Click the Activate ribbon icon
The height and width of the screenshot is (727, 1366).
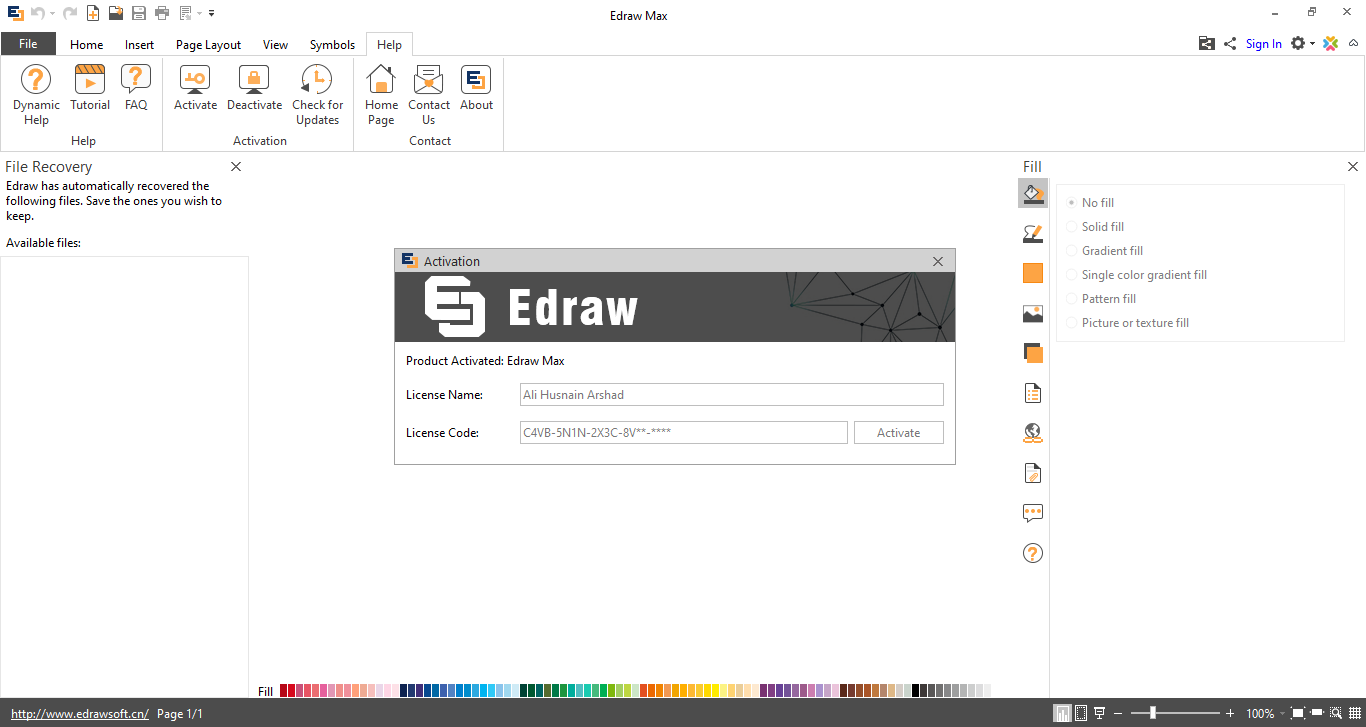click(195, 88)
